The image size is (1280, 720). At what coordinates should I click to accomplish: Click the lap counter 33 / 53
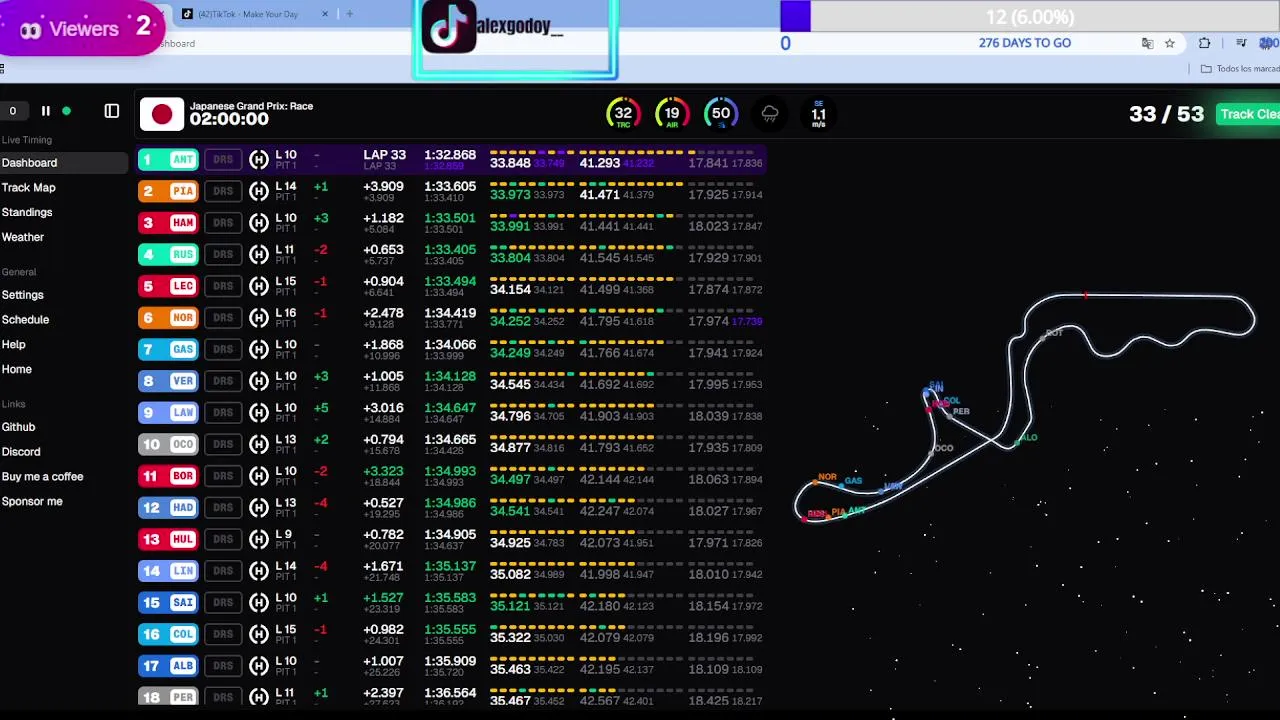[x=1166, y=114]
